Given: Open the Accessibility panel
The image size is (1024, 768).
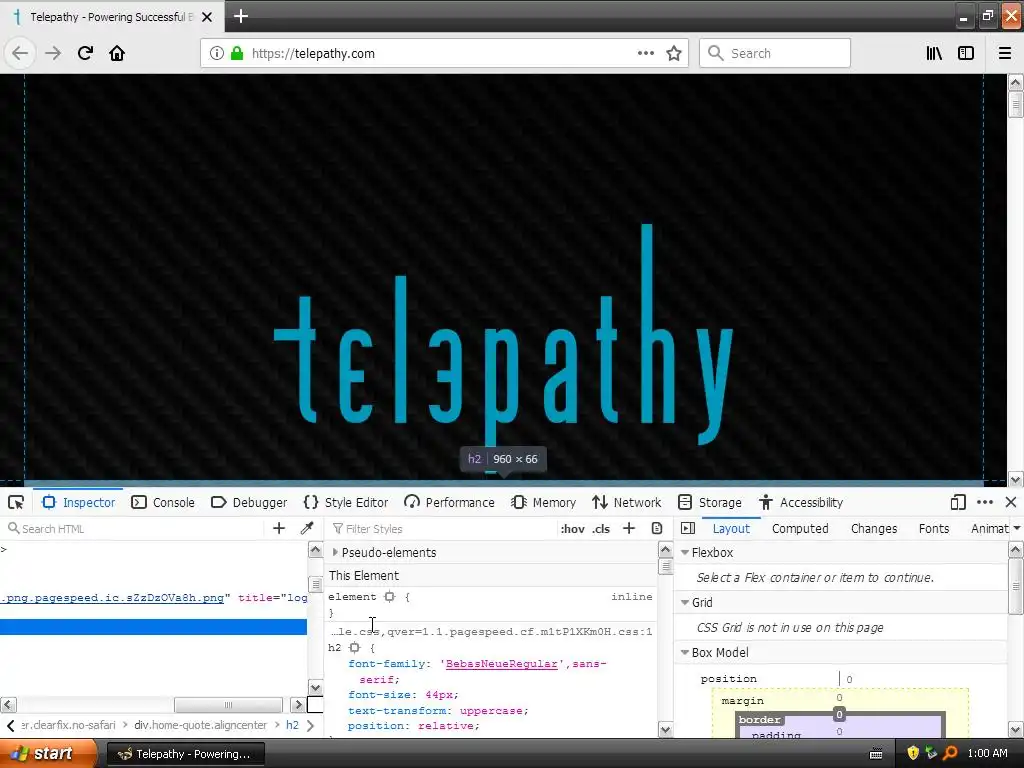Looking at the screenshot, I should pos(801,502).
